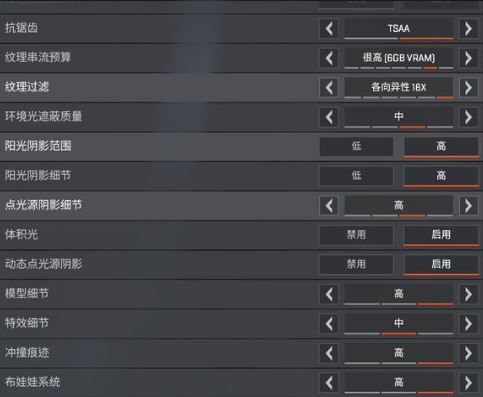Click the TSAA anti-aliasing value box
The height and width of the screenshot is (397, 483).
[x=399, y=29]
